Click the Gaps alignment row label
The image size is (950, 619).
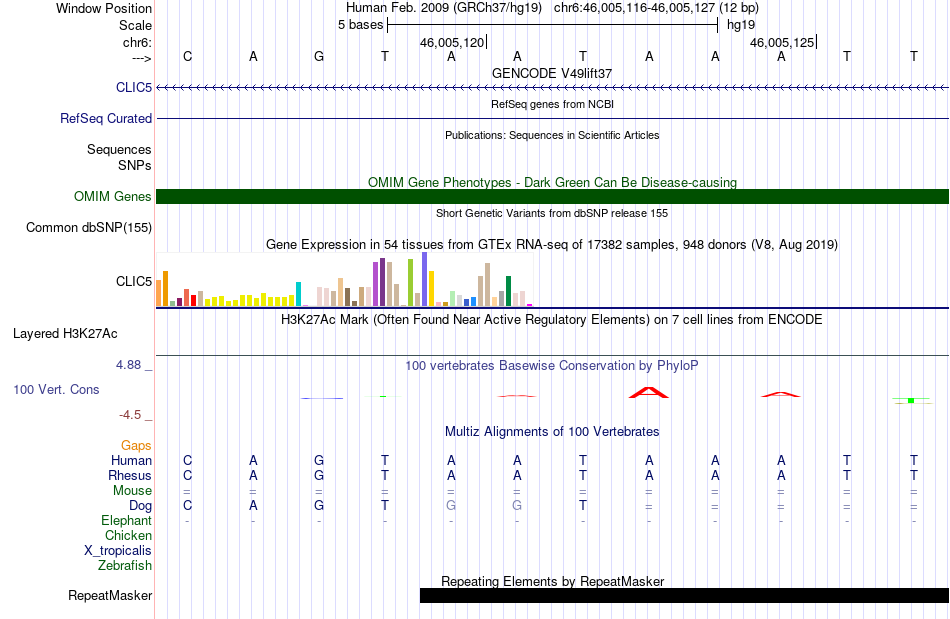pyautogui.click(x=136, y=445)
